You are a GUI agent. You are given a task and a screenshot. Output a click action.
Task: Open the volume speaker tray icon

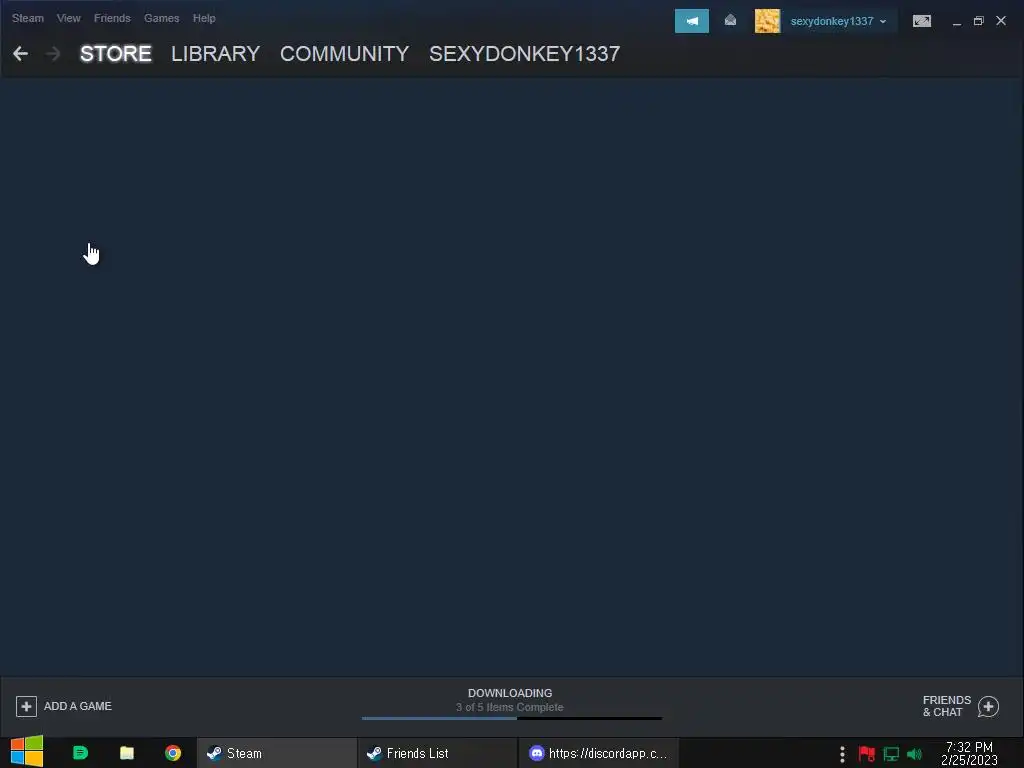(914, 754)
